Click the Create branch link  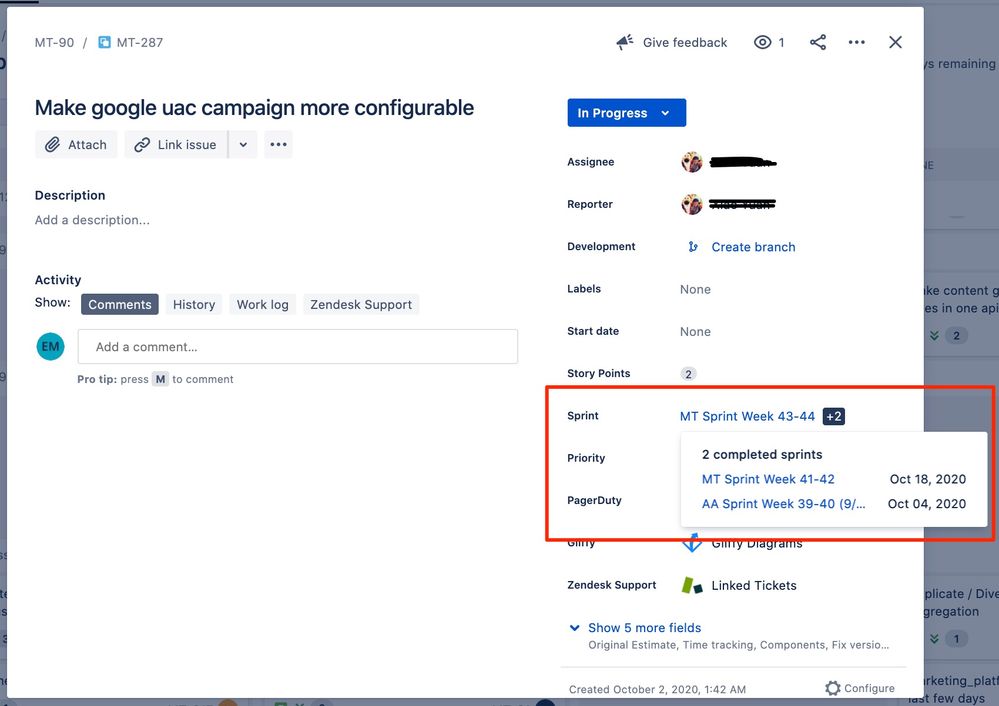tap(753, 247)
